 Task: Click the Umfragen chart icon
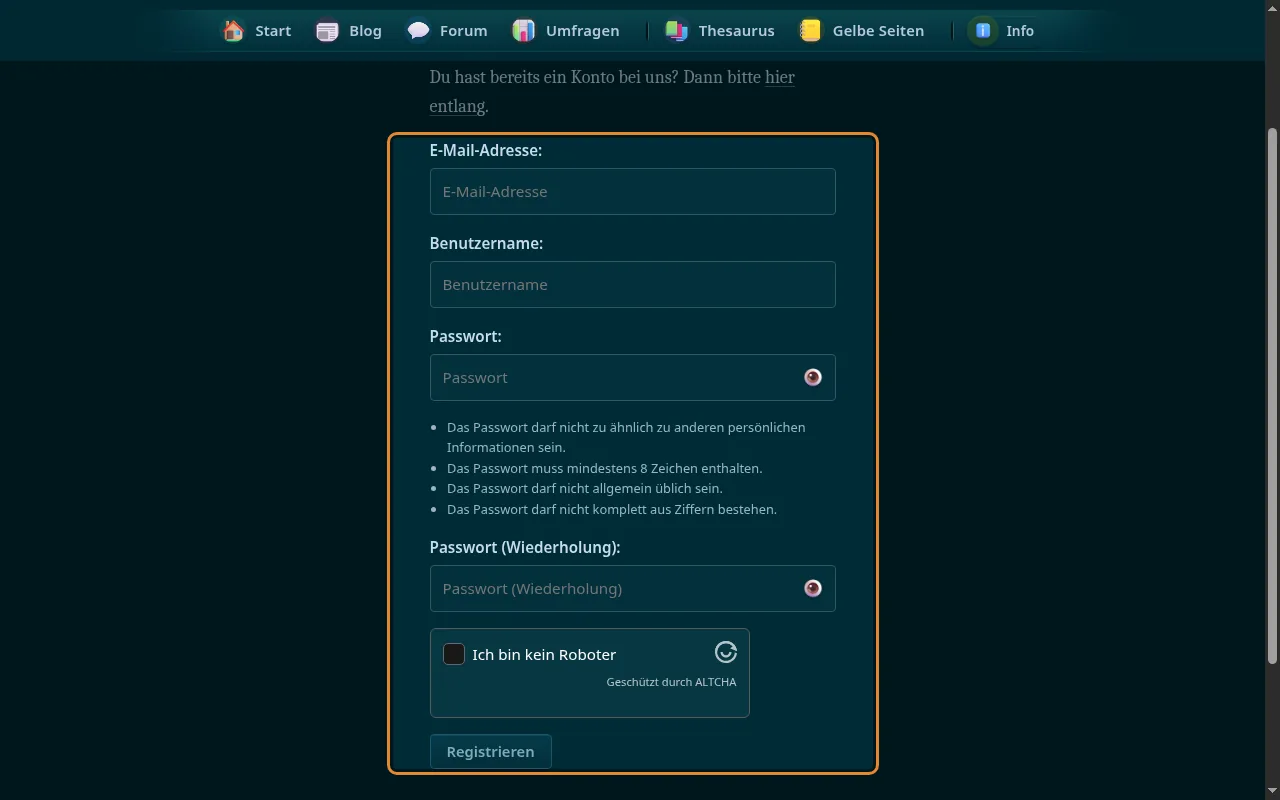[x=523, y=31]
